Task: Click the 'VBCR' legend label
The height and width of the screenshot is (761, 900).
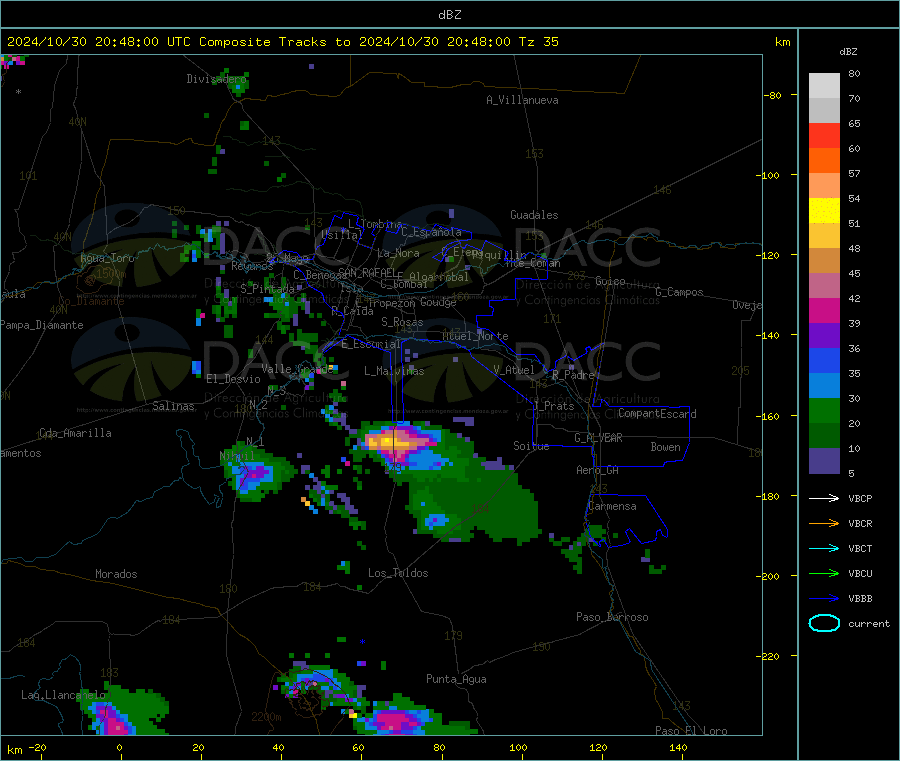Action: pyautogui.click(x=860, y=523)
